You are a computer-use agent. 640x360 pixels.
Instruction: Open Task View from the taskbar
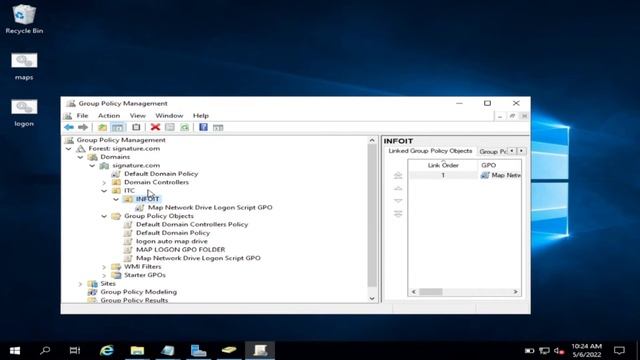(75, 350)
